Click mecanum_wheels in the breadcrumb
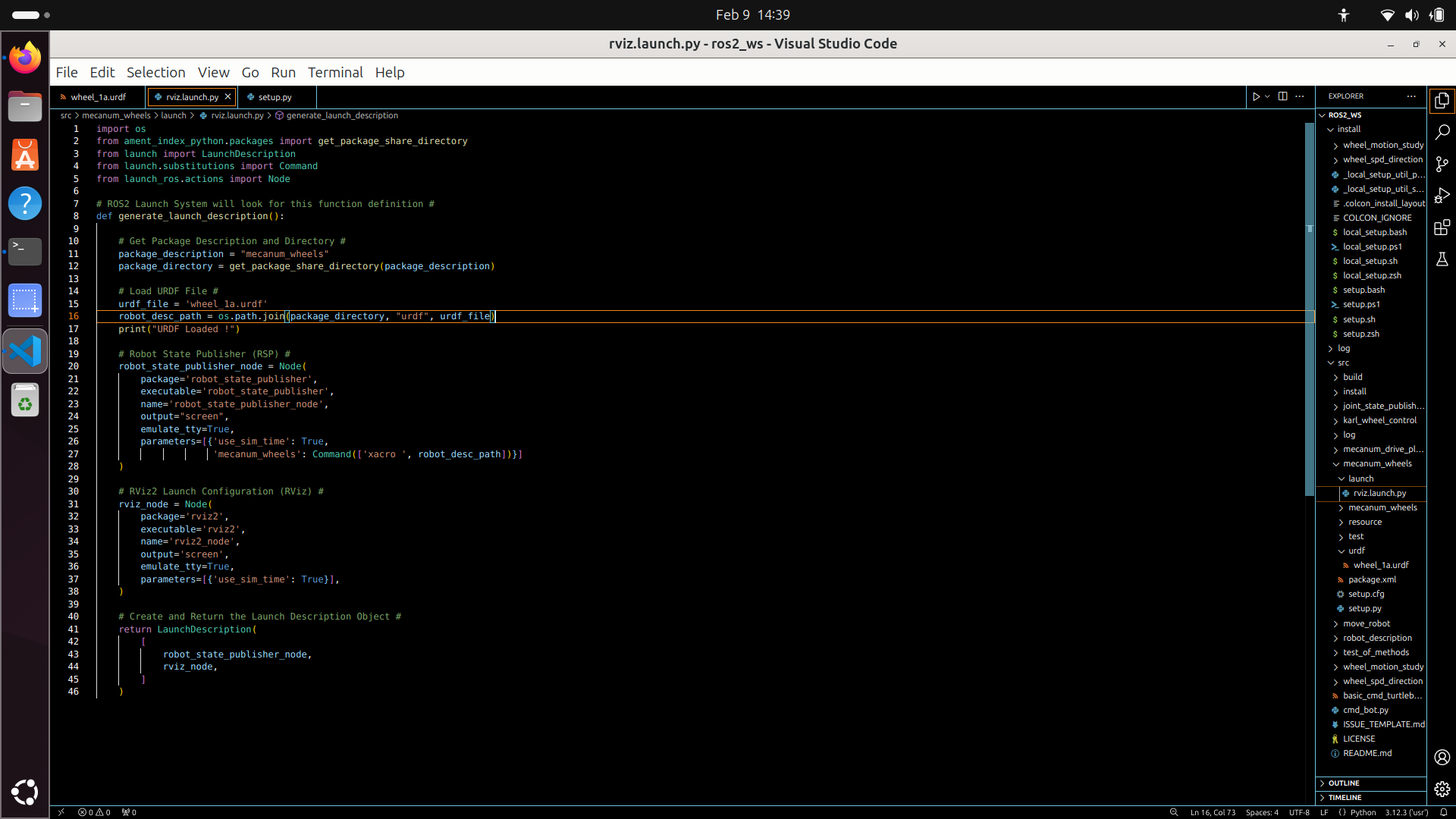This screenshot has height=819, width=1456. (116, 115)
